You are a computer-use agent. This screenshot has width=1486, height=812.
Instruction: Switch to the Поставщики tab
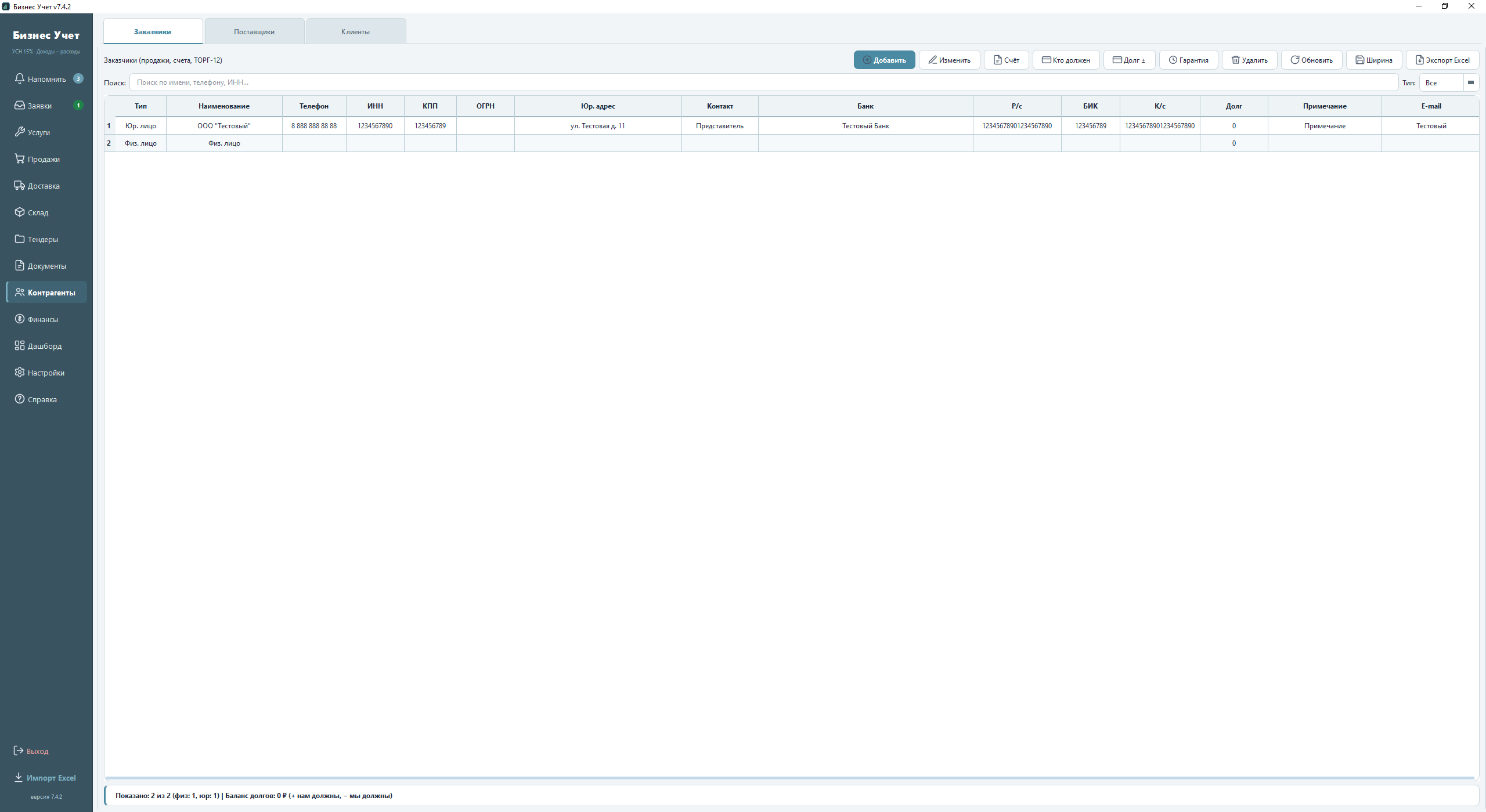[x=254, y=31]
